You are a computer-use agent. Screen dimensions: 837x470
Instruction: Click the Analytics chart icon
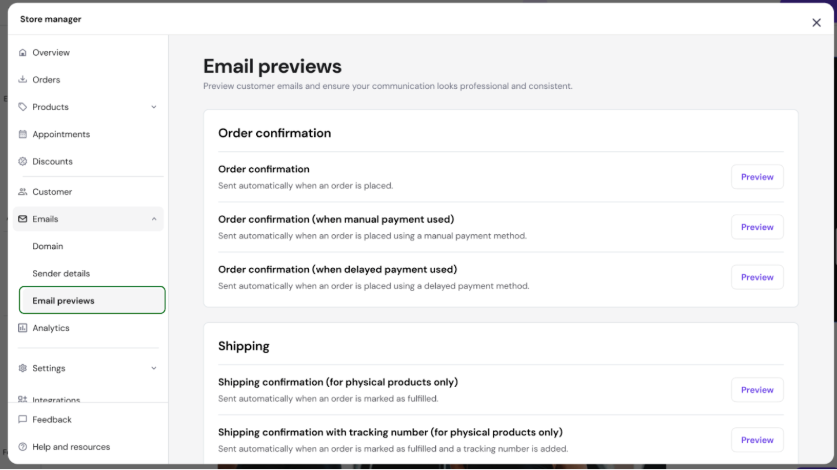coord(23,328)
